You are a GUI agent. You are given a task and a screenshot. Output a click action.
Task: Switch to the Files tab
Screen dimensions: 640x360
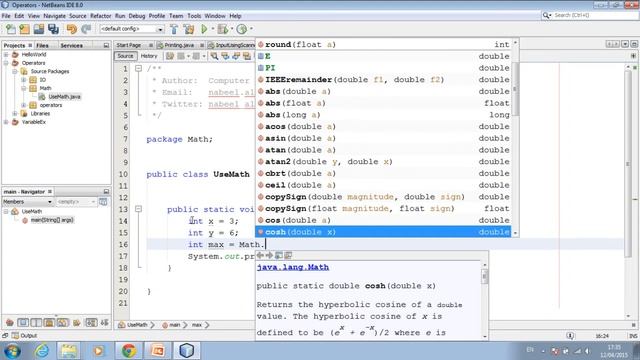point(42,45)
